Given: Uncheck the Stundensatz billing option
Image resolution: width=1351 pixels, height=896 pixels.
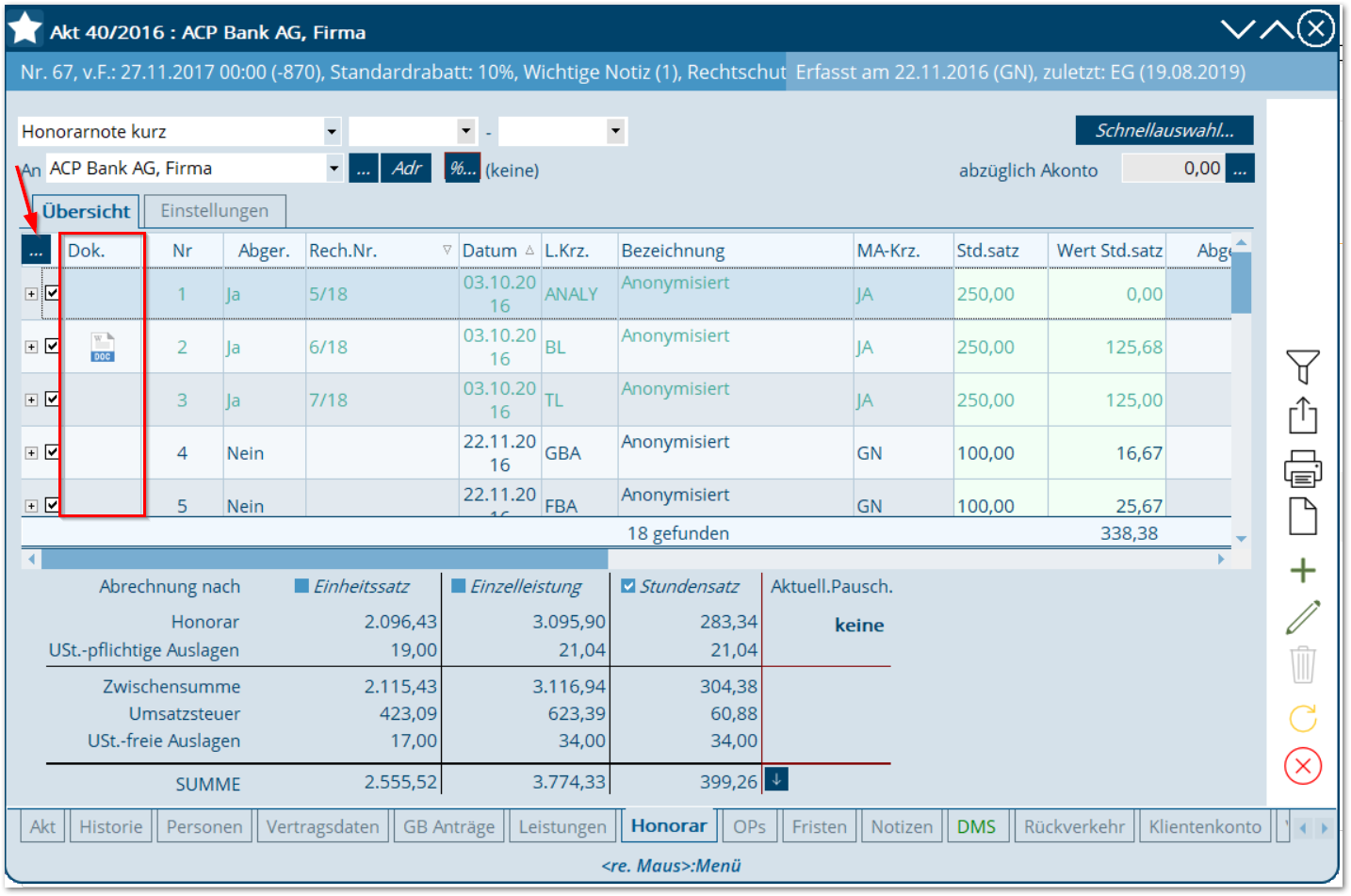Looking at the screenshot, I should [x=628, y=586].
